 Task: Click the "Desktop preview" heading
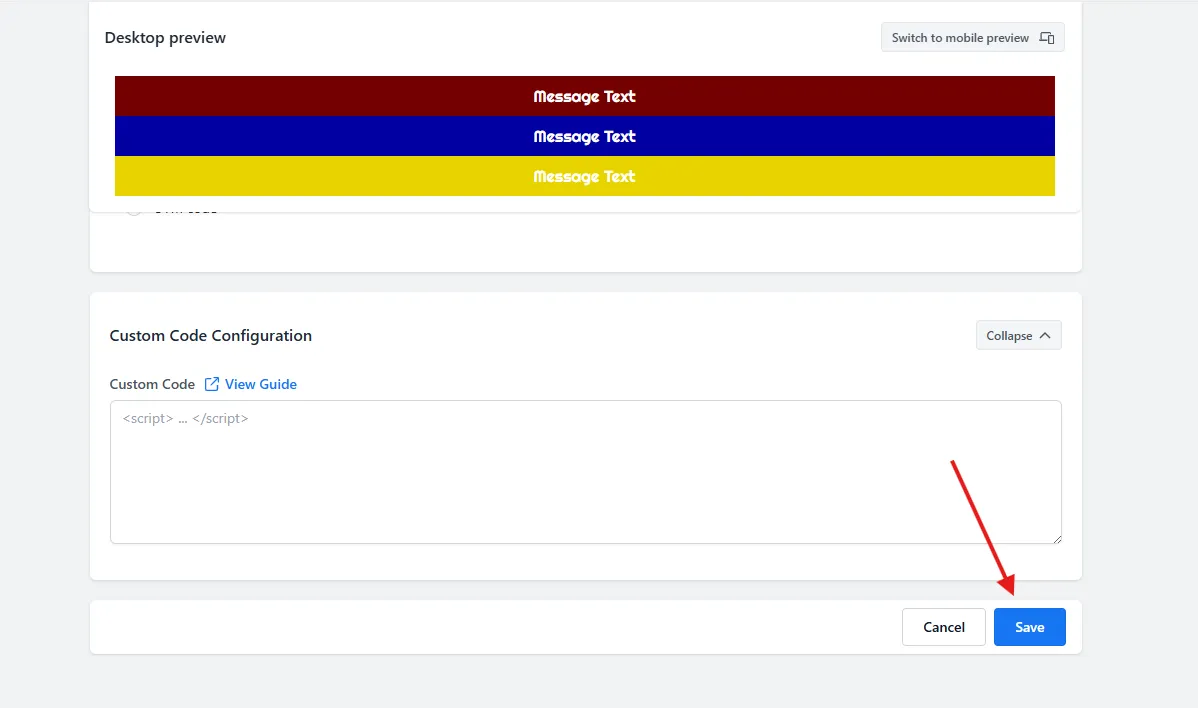click(x=165, y=37)
